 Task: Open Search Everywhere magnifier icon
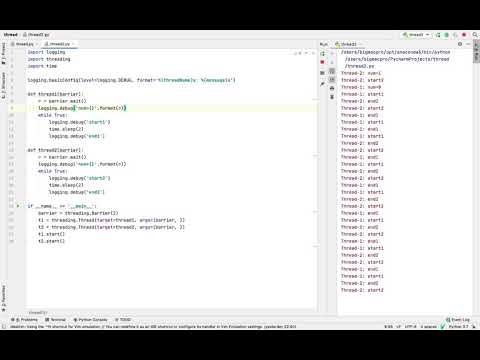[x=475, y=35]
